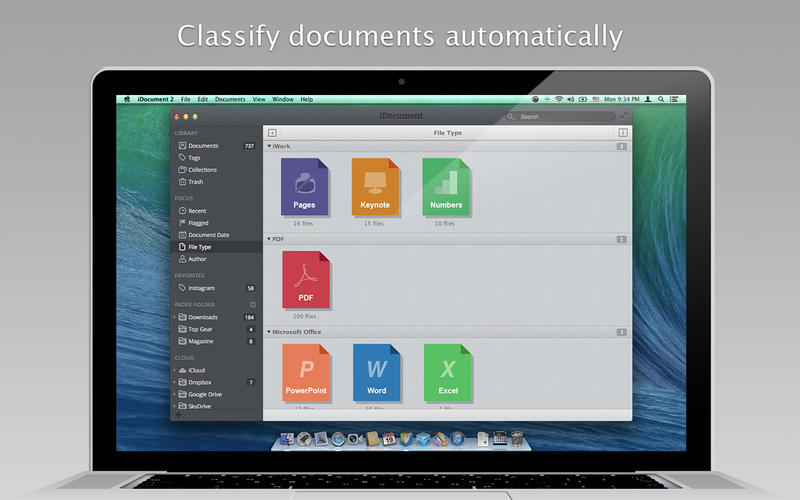Viewport: 800px width, 500px height.
Task: Open Finder from the Dock
Action: click(x=287, y=439)
